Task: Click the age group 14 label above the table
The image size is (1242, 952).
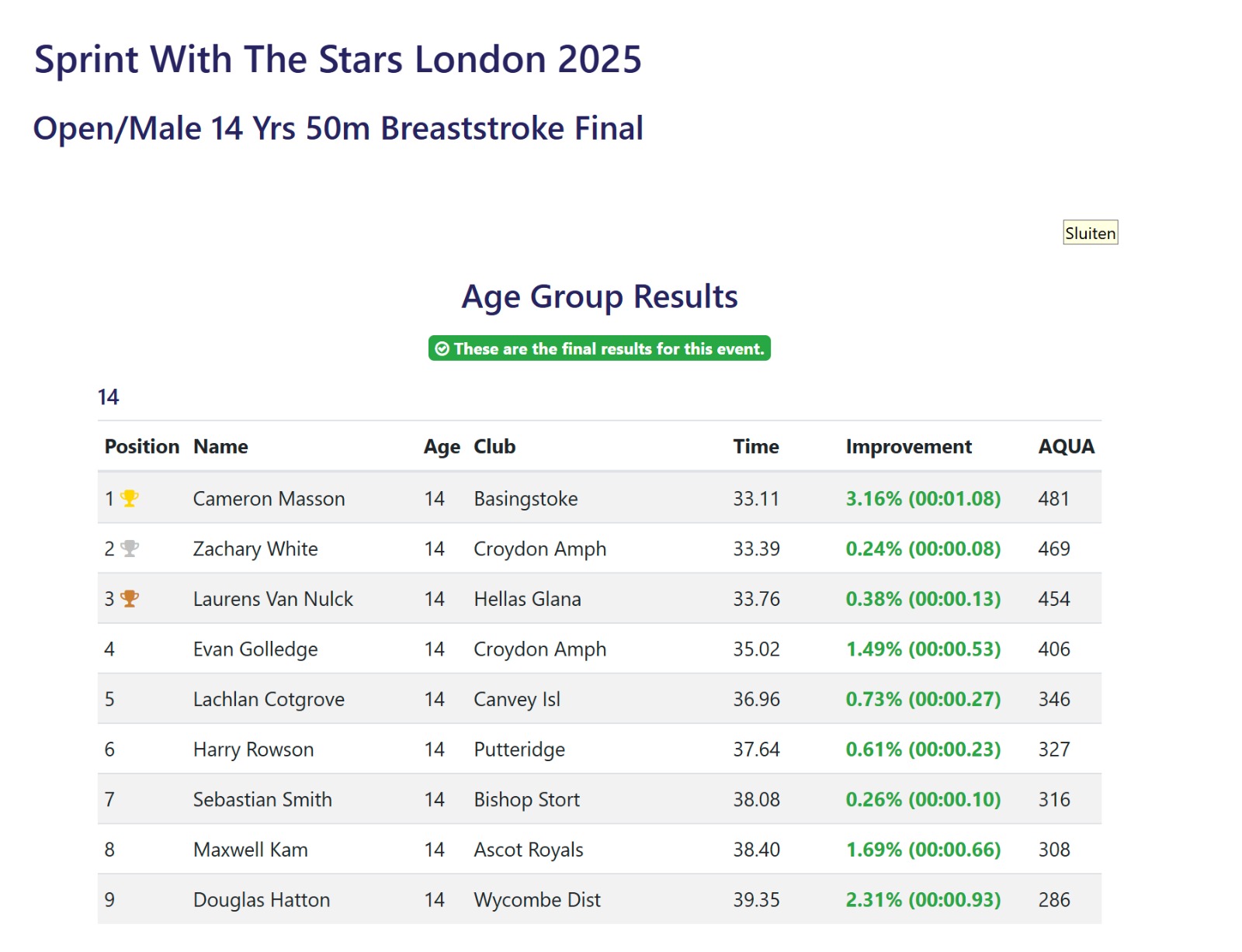Action: click(108, 397)
